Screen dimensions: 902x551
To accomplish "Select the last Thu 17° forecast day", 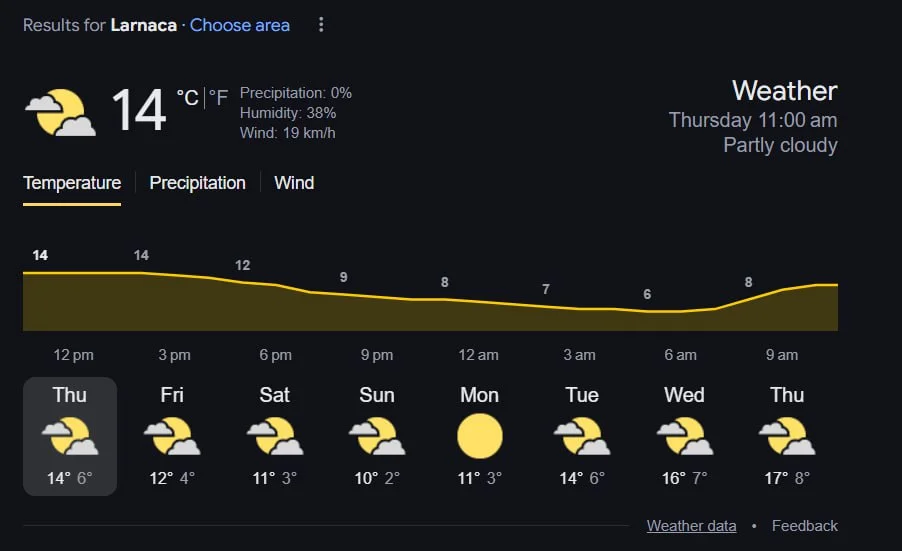I will click(x=787, y=436).
